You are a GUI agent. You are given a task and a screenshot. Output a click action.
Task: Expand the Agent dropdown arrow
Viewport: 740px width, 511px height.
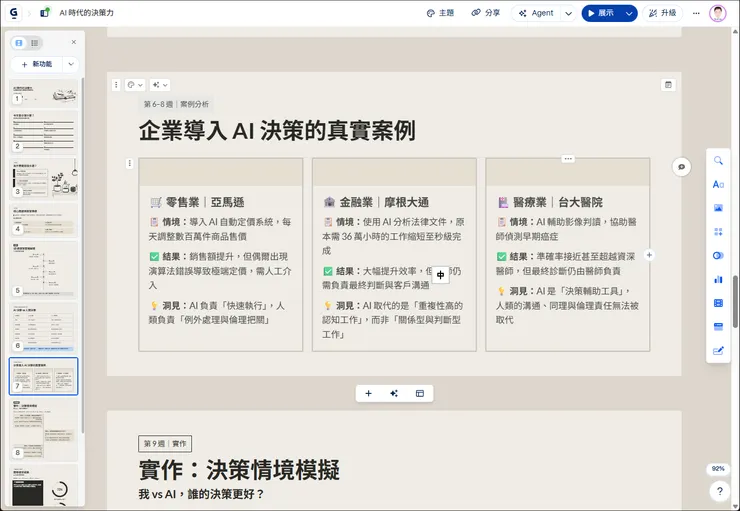568,13
